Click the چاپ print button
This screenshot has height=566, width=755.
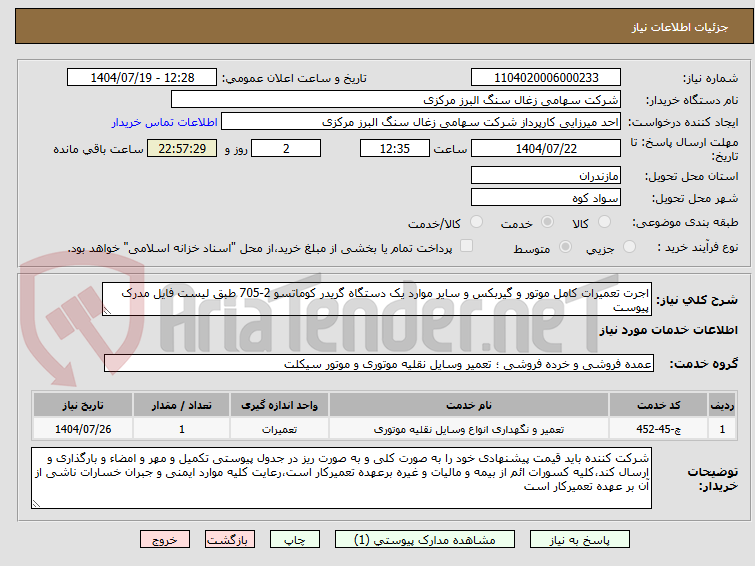click(295, 540)
